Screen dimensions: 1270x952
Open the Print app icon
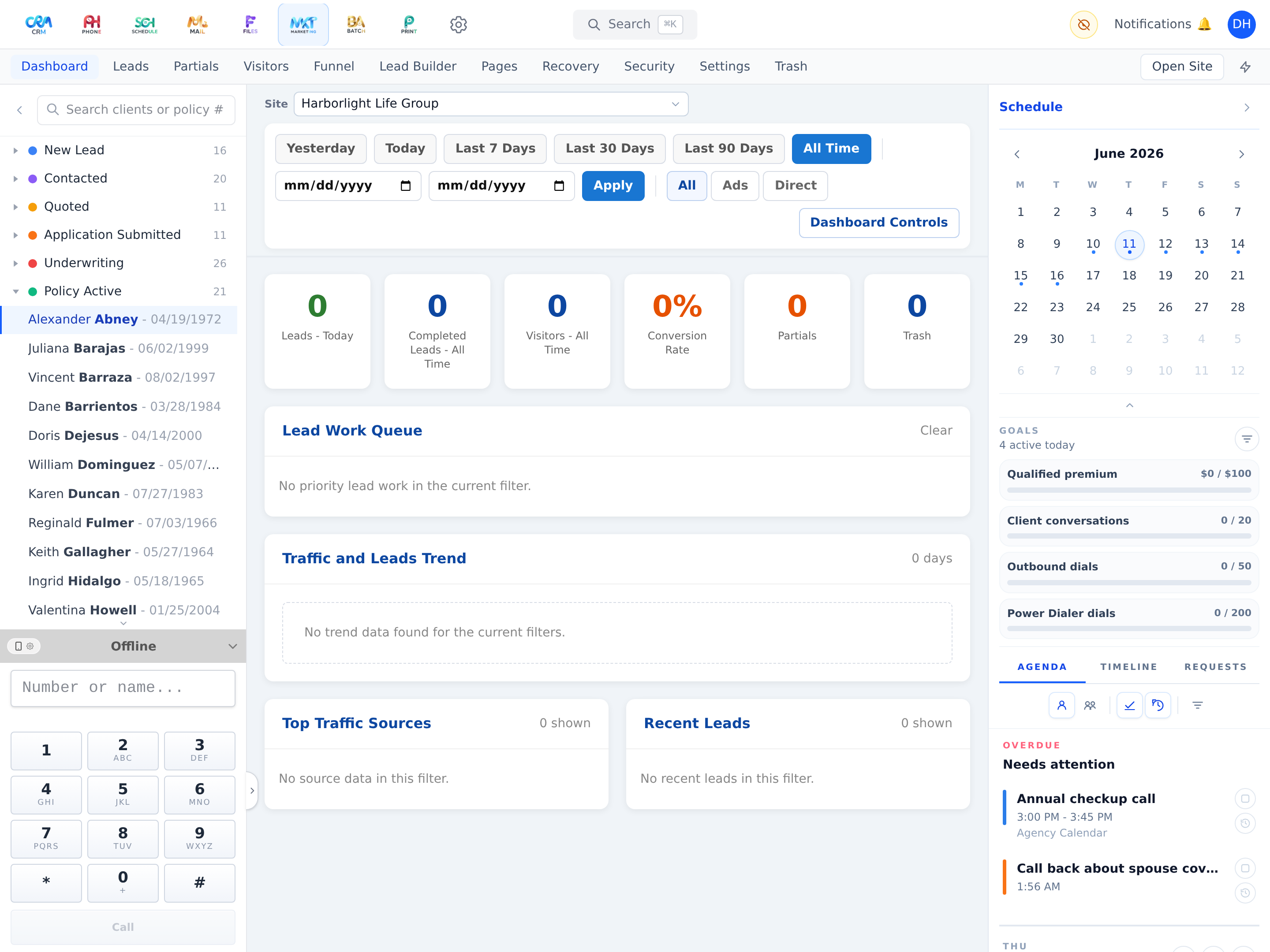click(x=409, y=25)
